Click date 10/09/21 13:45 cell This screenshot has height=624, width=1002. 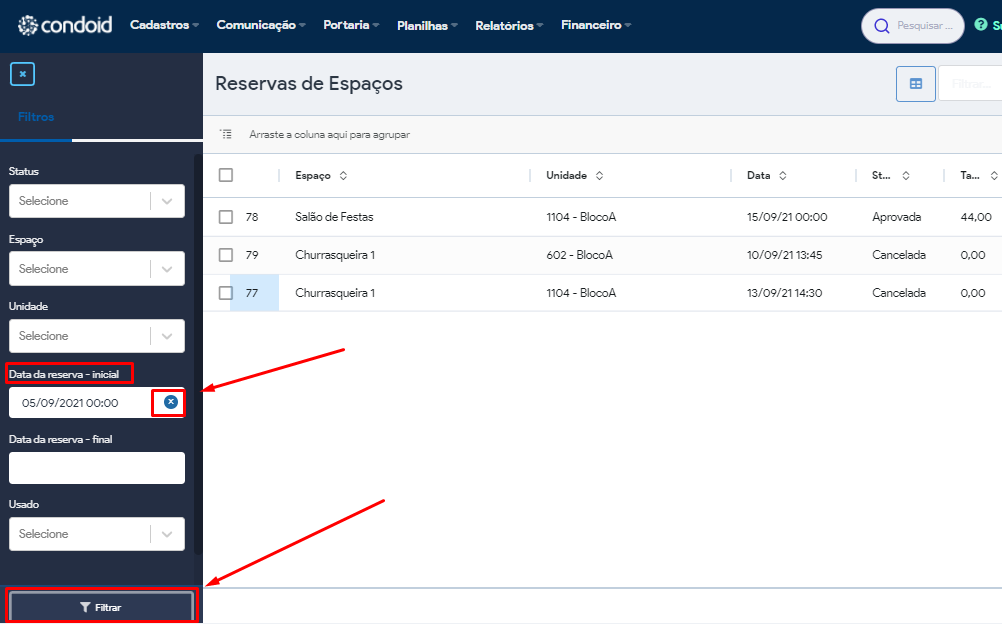[785, 255]
